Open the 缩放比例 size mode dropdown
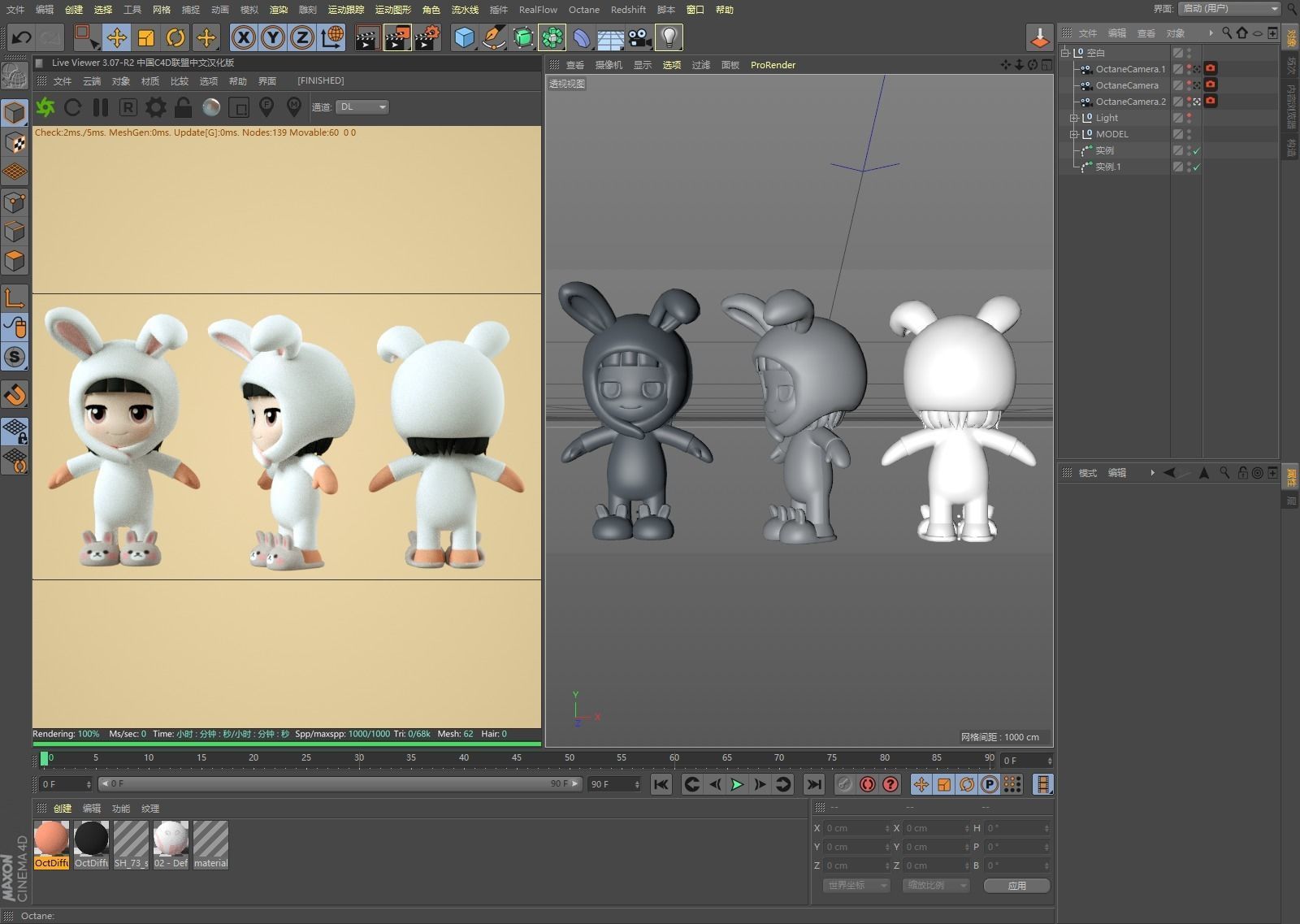Viewport: 1300px width, 924px height. click(936, 886)
